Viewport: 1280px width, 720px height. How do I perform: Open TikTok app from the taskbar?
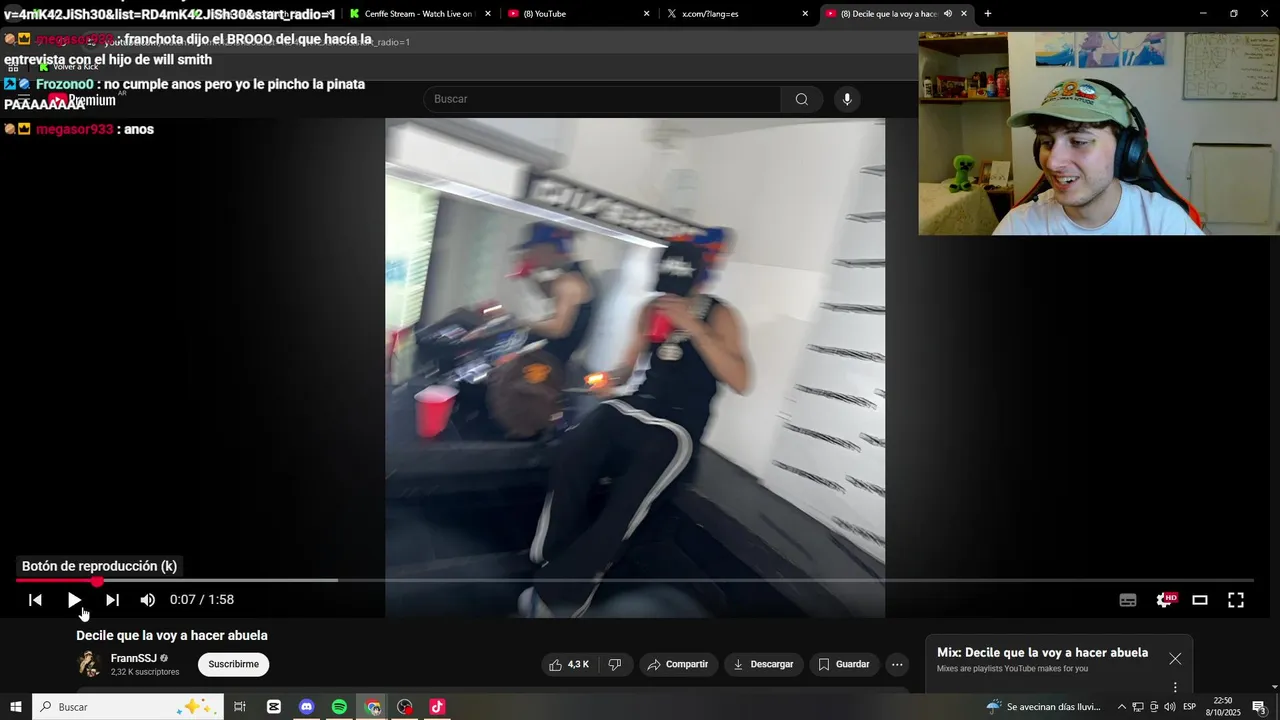pos(437,707)
